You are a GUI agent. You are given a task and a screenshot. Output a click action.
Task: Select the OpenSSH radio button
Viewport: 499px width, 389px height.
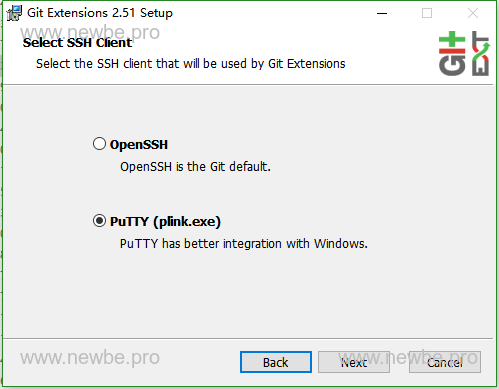(99, 144)
